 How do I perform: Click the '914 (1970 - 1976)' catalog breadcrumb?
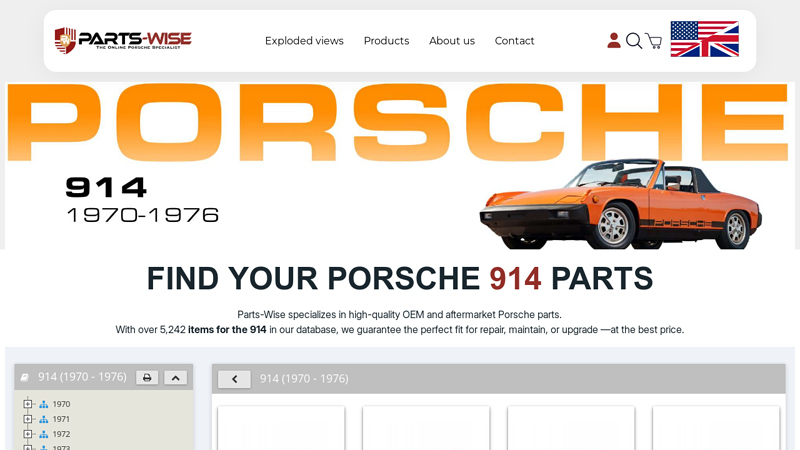(304, 379)
